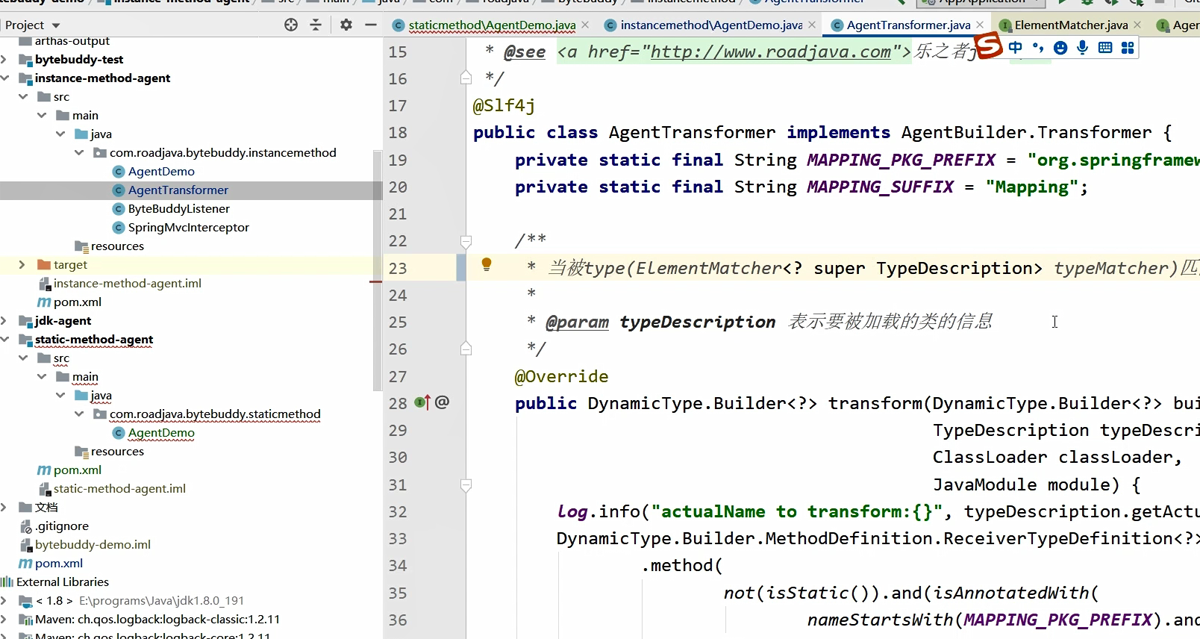Click the MAPPING_SUFFIX constant on line 20
The image size is (1200, 639).
(x=880, y=187)
